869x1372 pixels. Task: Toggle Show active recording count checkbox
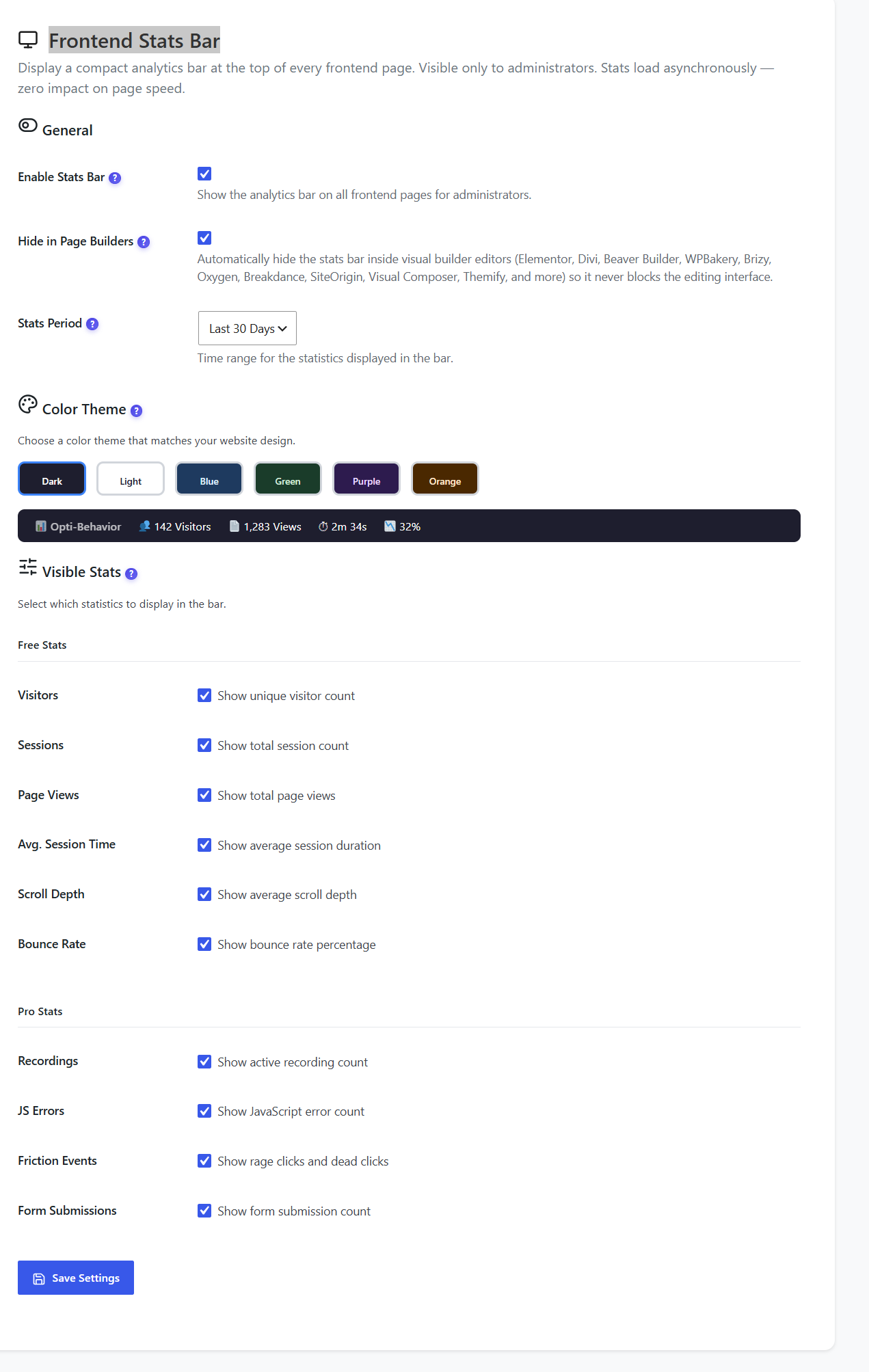(204, 1062)
